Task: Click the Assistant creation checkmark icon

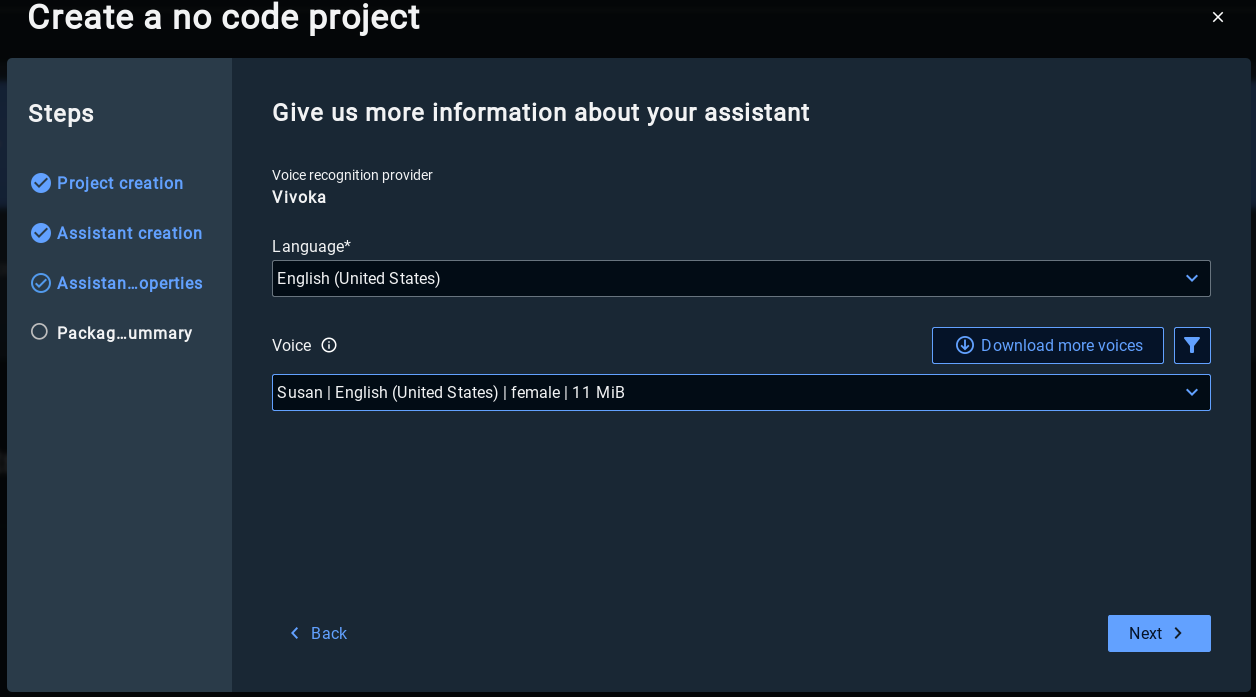Action: [41, 233]
